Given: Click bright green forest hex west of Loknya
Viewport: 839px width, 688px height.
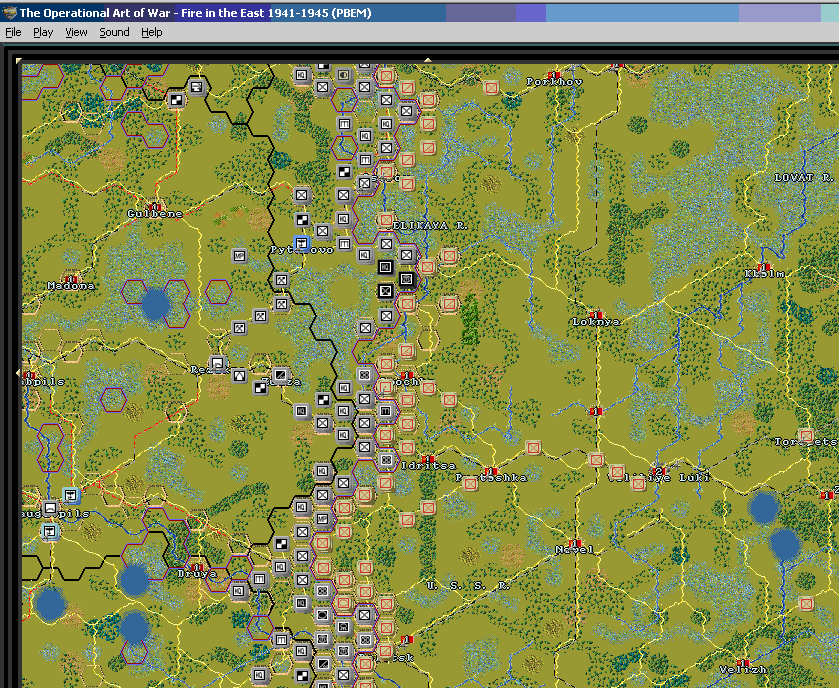Looking at the screenshot, I should [x=470, y=319].
